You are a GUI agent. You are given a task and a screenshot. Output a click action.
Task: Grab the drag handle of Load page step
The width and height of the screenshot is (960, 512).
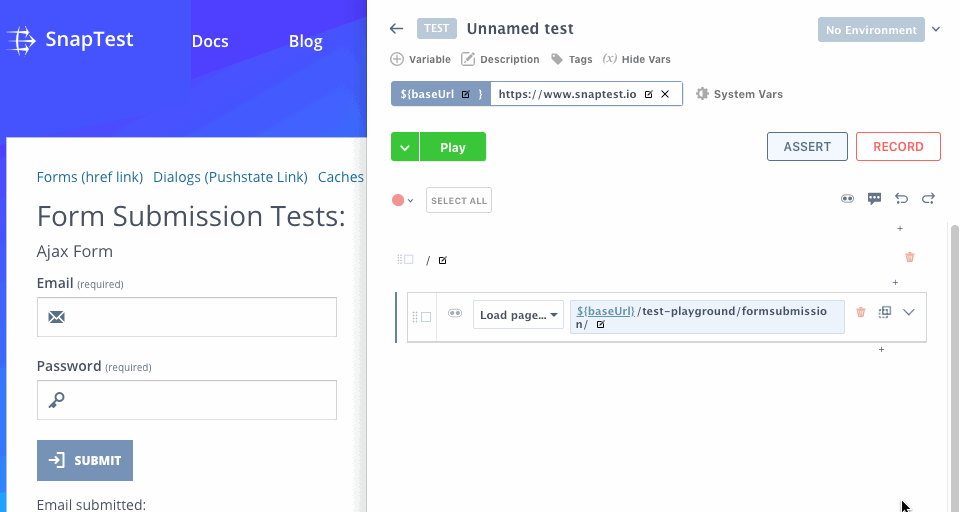(414, 317)
